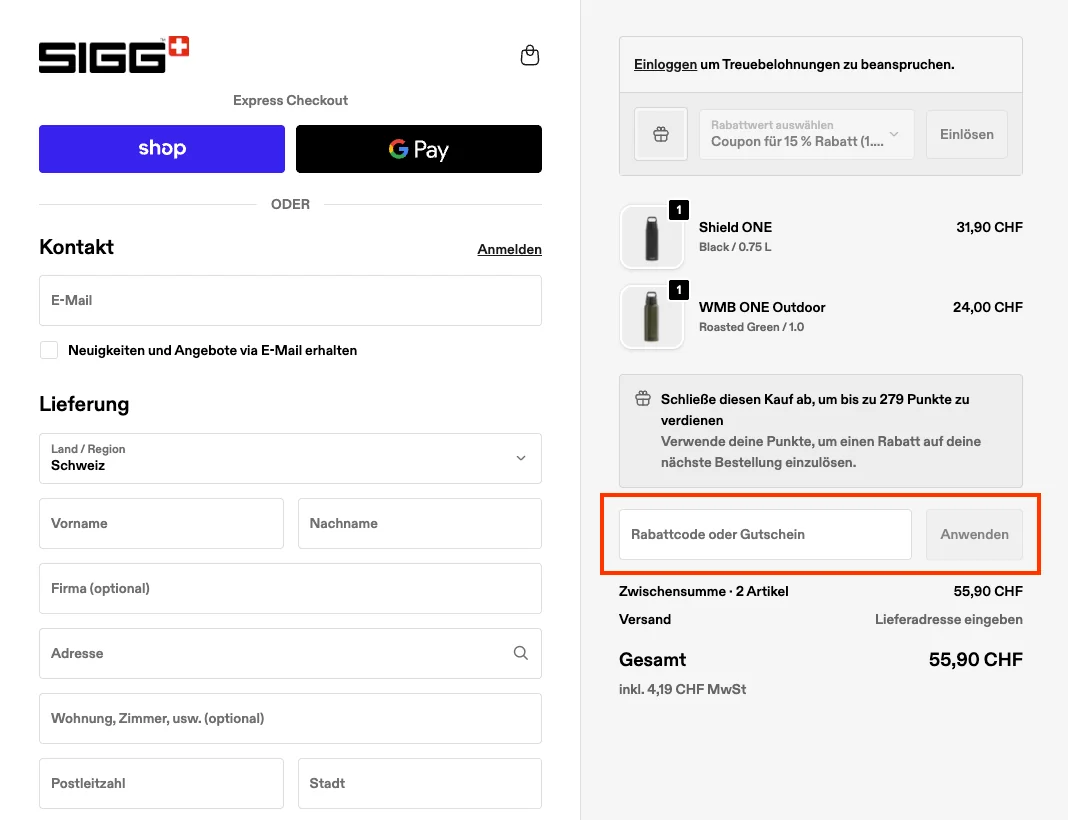Click the Einlösen redeem button

click(966, 133)
